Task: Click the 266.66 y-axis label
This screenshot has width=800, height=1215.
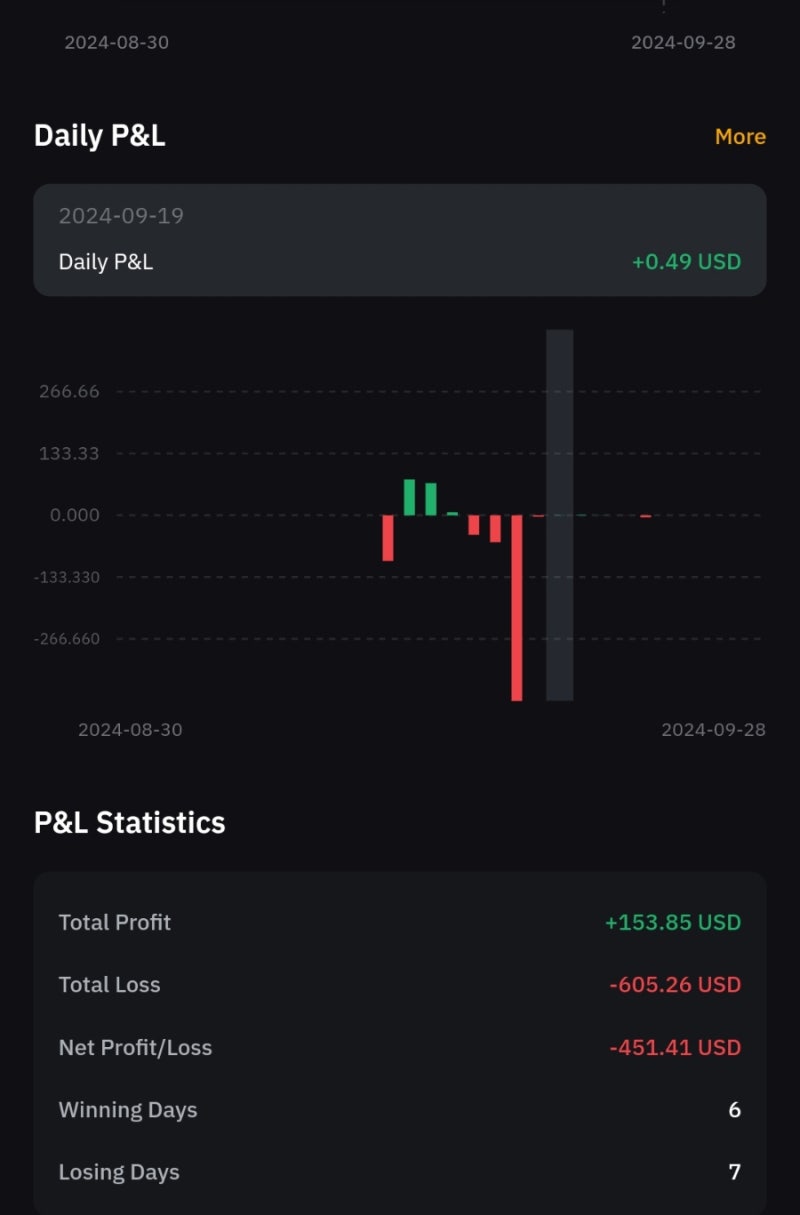Action: 69,391
